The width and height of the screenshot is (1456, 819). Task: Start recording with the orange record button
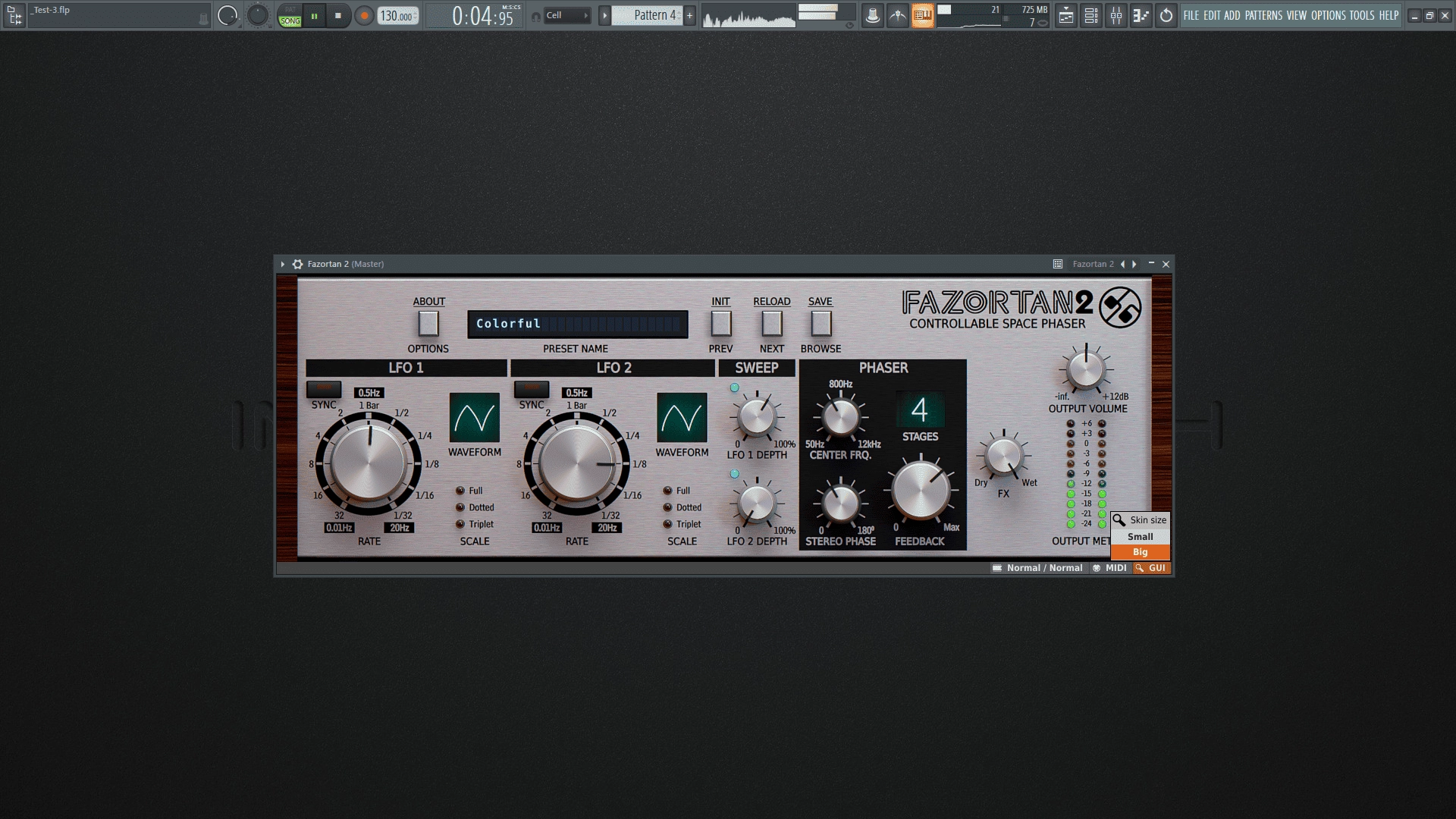pyautogui.click(x=364, y=15)
